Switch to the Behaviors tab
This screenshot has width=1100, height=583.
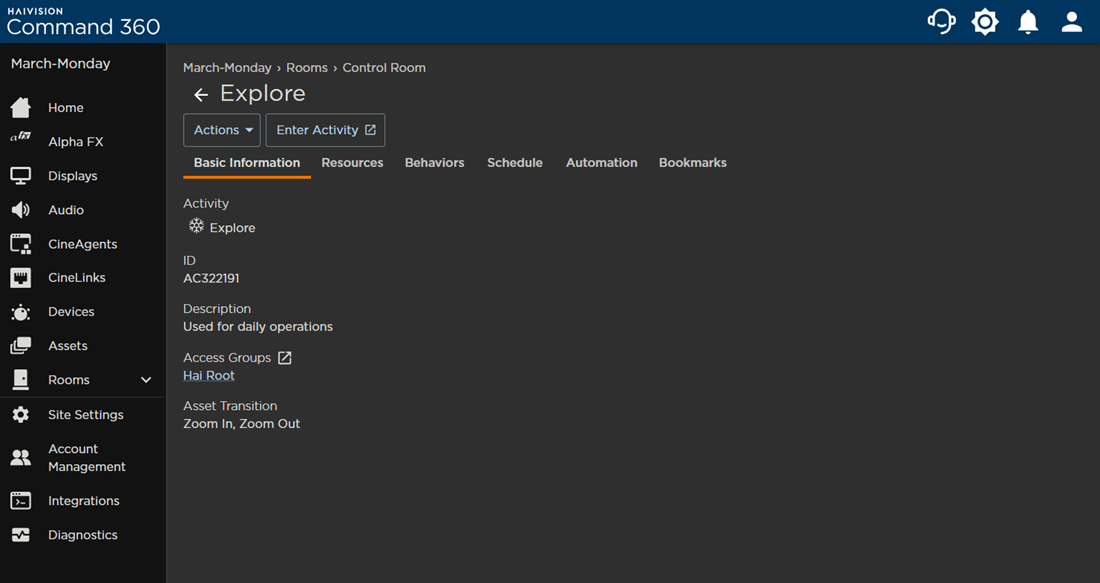click(x=434, y=163)
